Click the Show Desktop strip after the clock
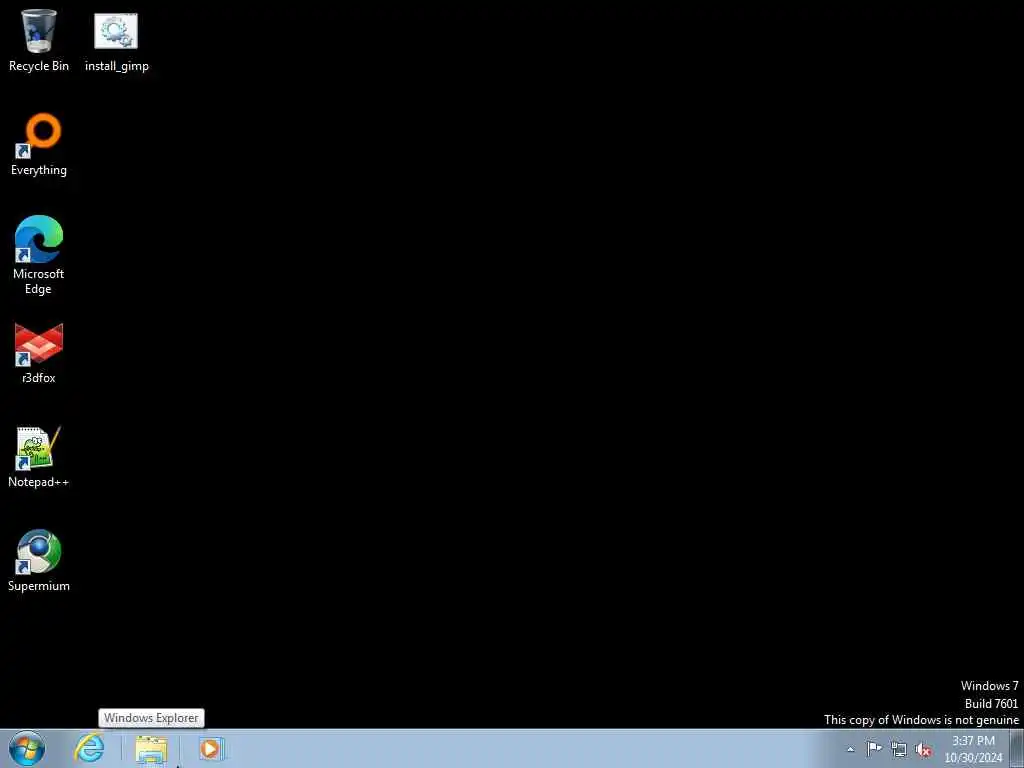The height and width of the screenshot is (768, 1024). 1017,749
